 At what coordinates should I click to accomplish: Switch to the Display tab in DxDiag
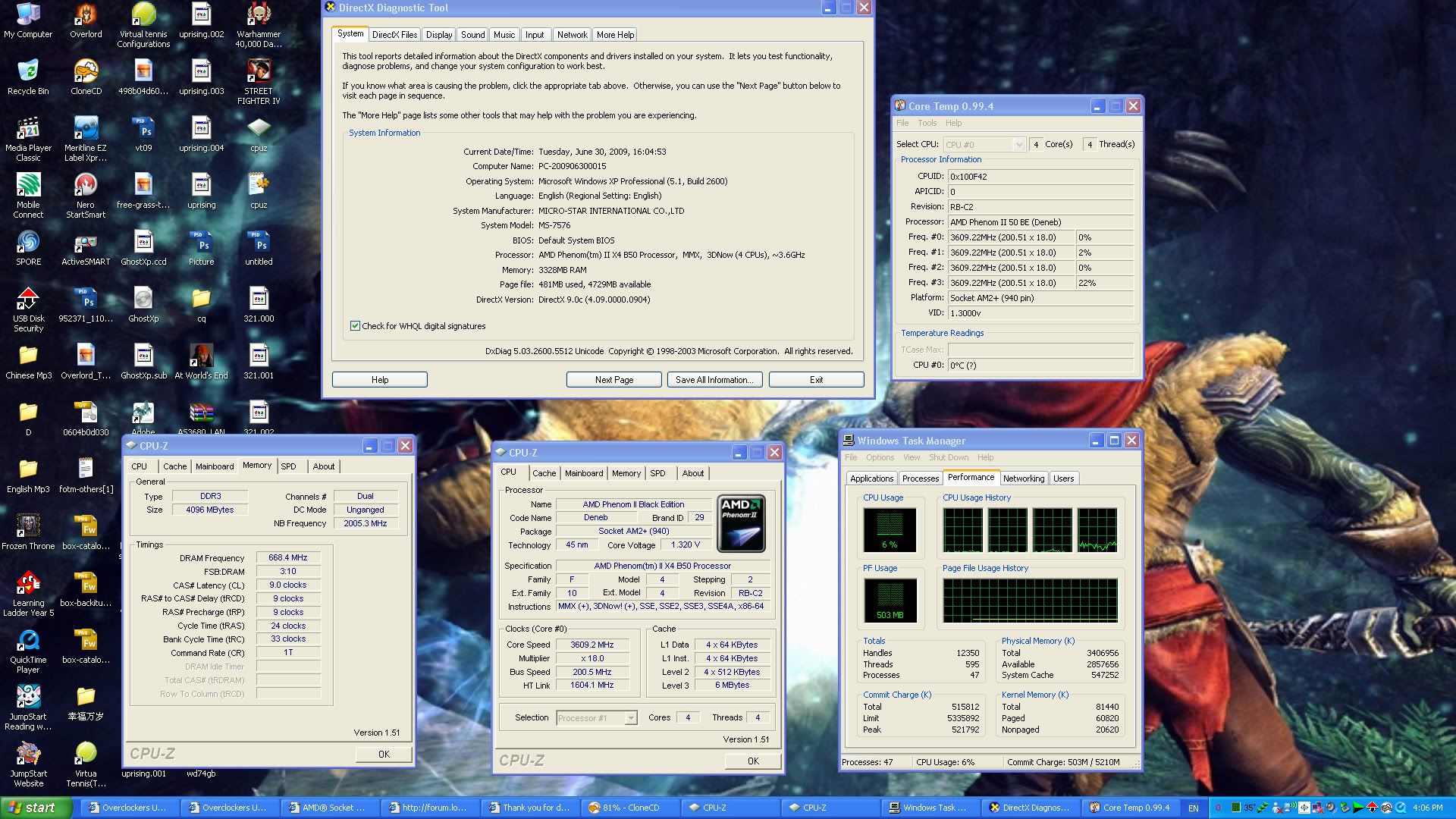438,35
